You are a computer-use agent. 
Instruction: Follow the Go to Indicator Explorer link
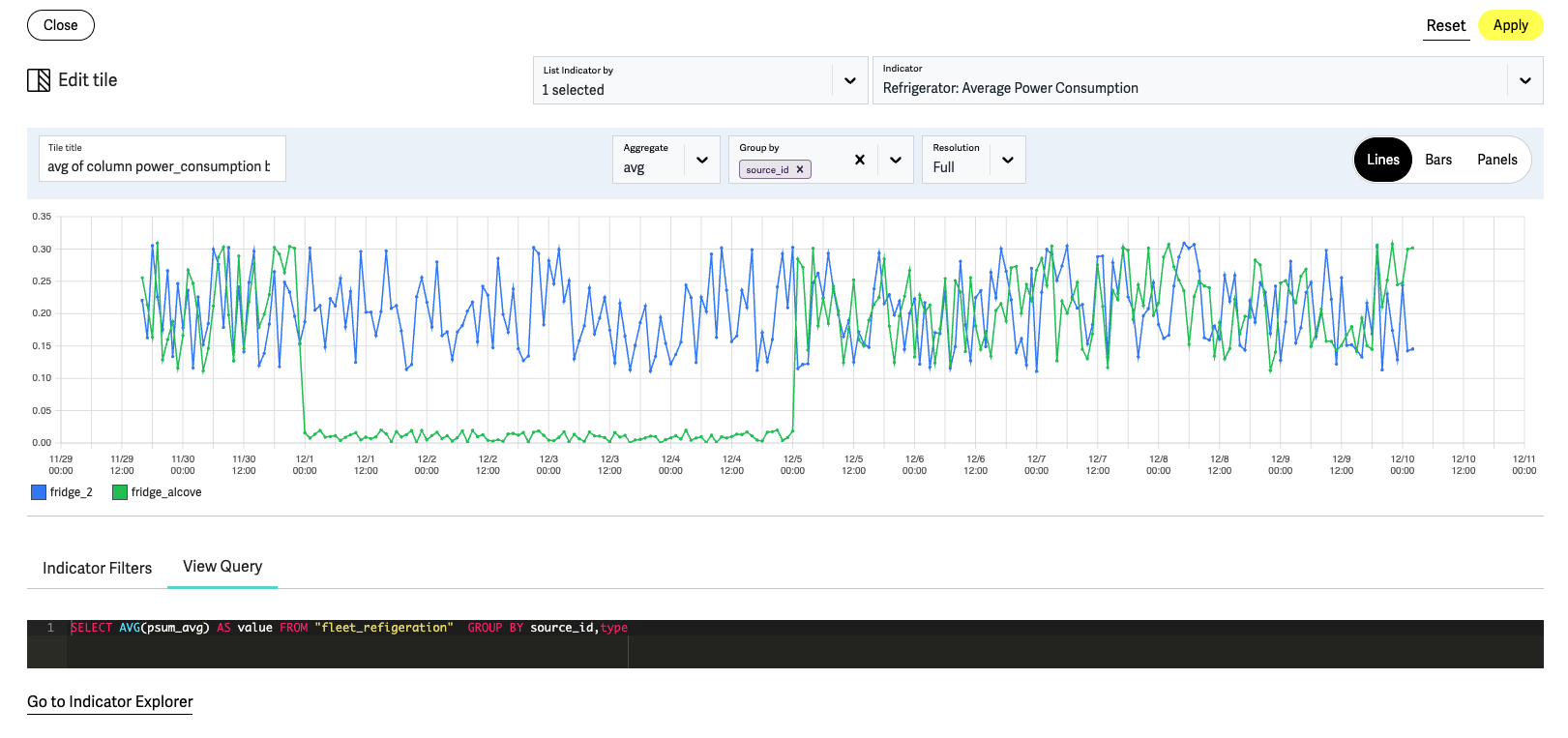point(110,701)
